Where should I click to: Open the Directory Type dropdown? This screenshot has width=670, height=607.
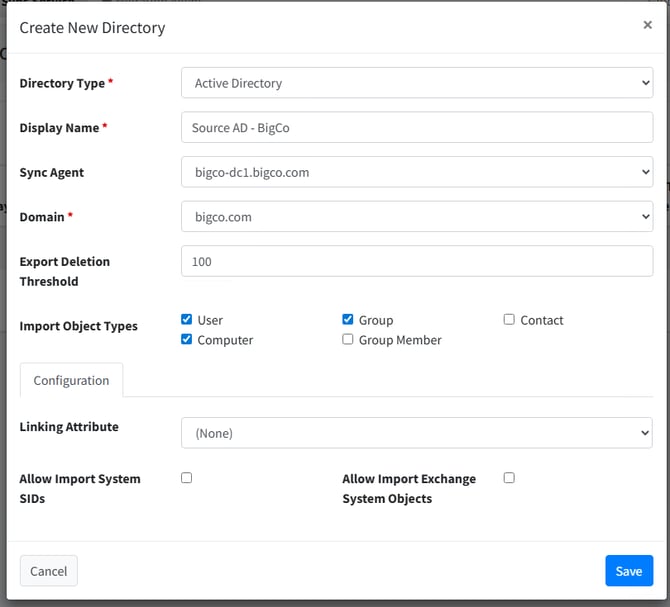(x=417, y=82)
